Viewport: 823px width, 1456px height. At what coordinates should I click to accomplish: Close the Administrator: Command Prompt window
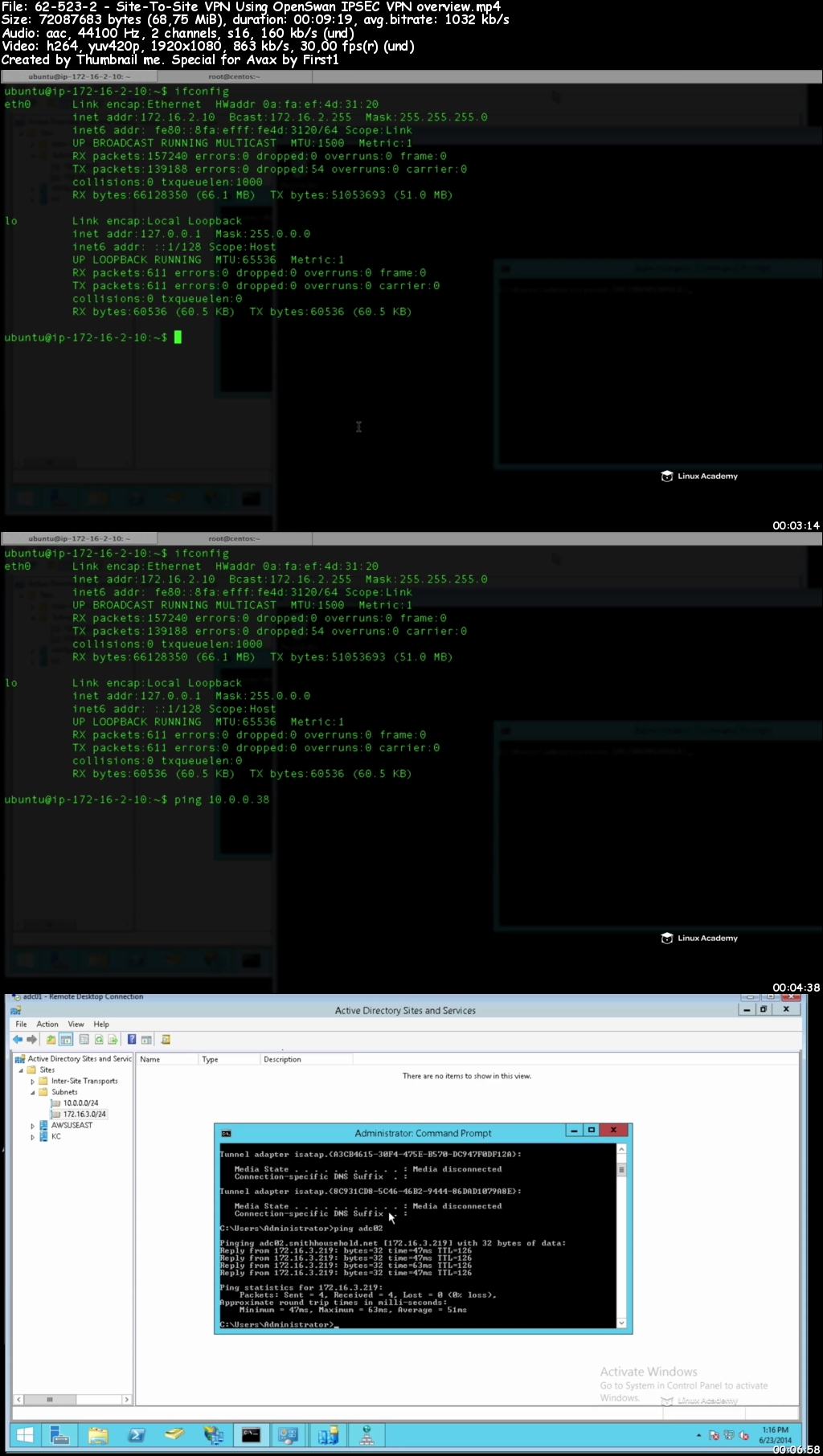tap(613, 1131)
